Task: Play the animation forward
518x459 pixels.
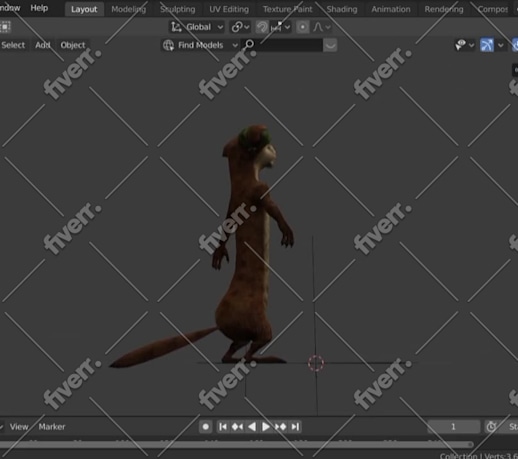Action: 266,427
